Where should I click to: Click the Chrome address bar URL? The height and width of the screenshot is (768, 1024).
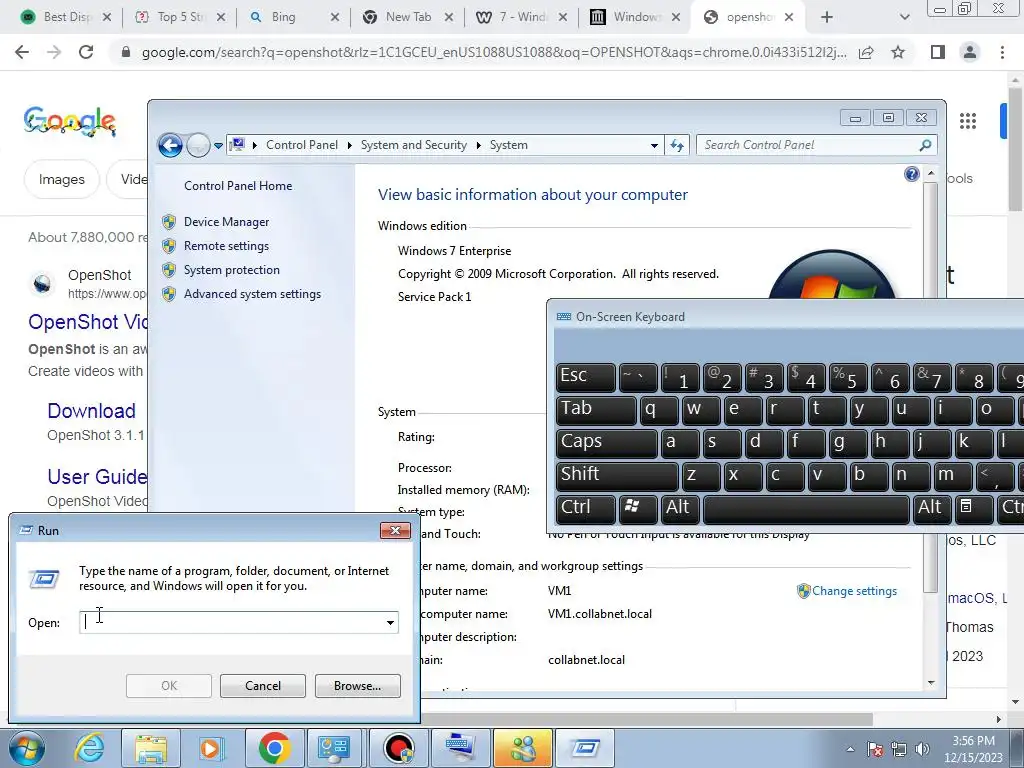tap(494, 52)
